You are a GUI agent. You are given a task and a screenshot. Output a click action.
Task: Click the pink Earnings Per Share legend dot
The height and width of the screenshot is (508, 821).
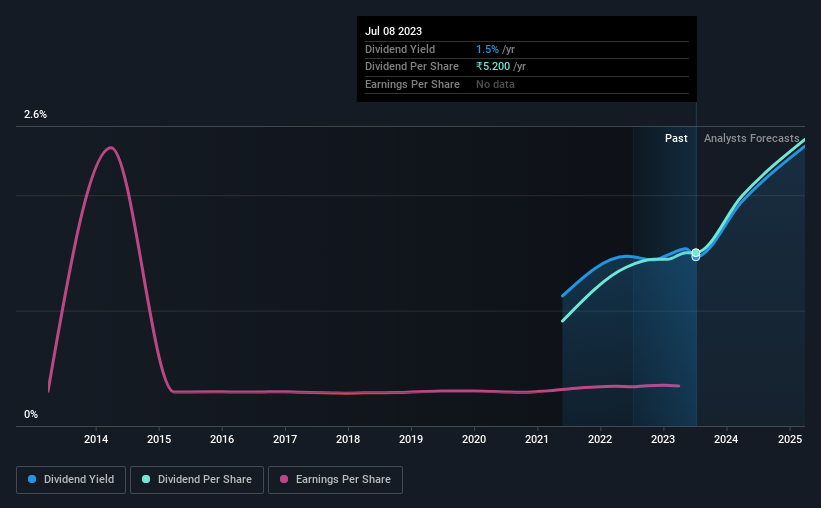coord(284,479)
